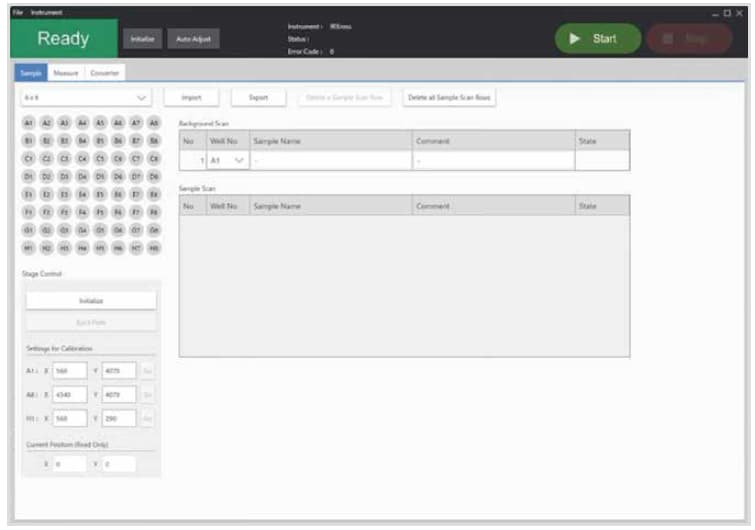Viewport: 755px width, 530px height.
Task: Open the Instrument menu
Action: tap(46, 12)
